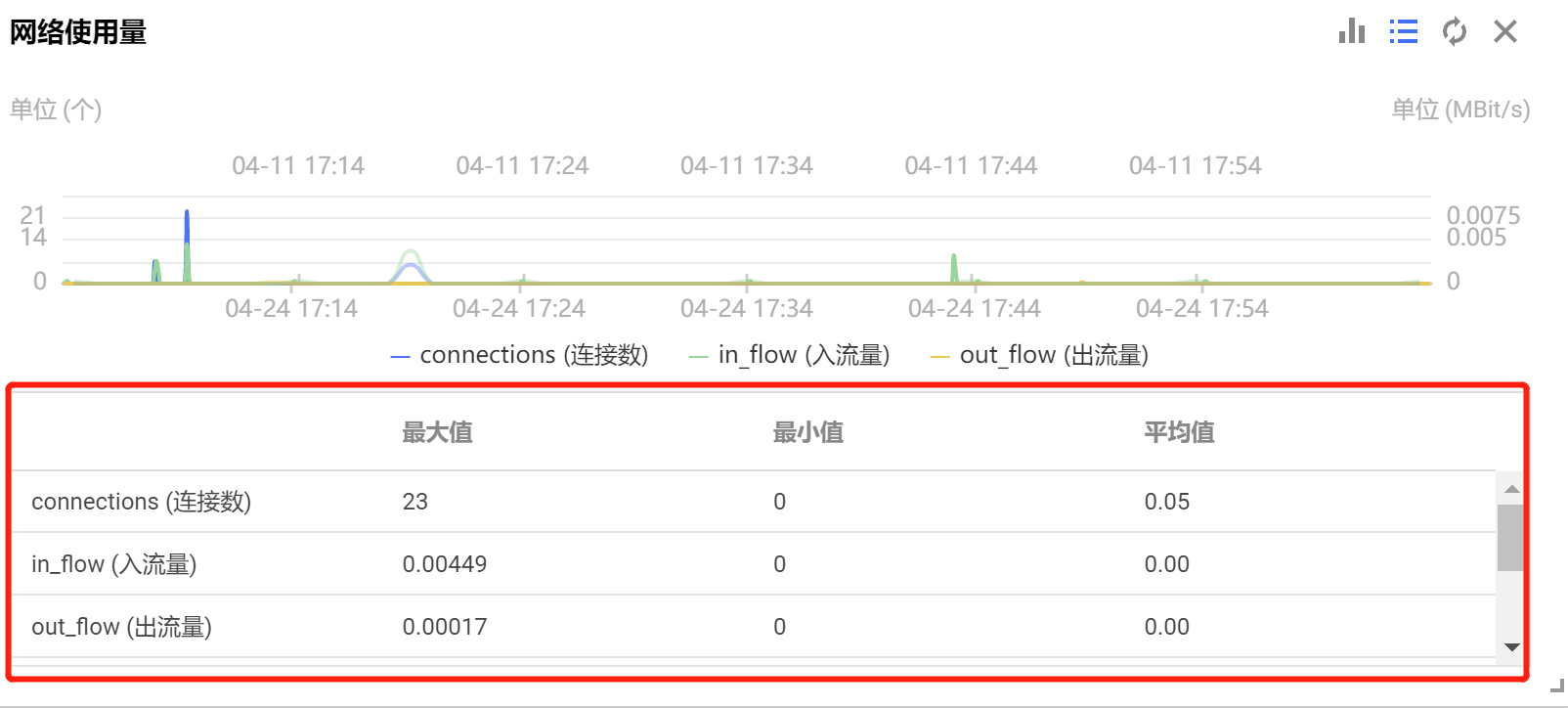Click the green spike near 17:44
This screenshot has height=708, width=1568.
(x=954, y=266)
